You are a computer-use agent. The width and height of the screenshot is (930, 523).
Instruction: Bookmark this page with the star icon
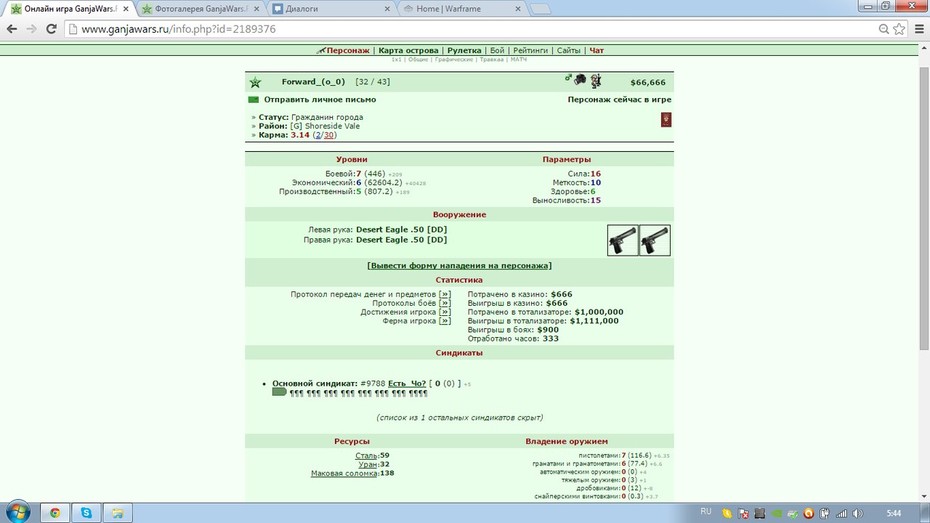coord(899,29)
